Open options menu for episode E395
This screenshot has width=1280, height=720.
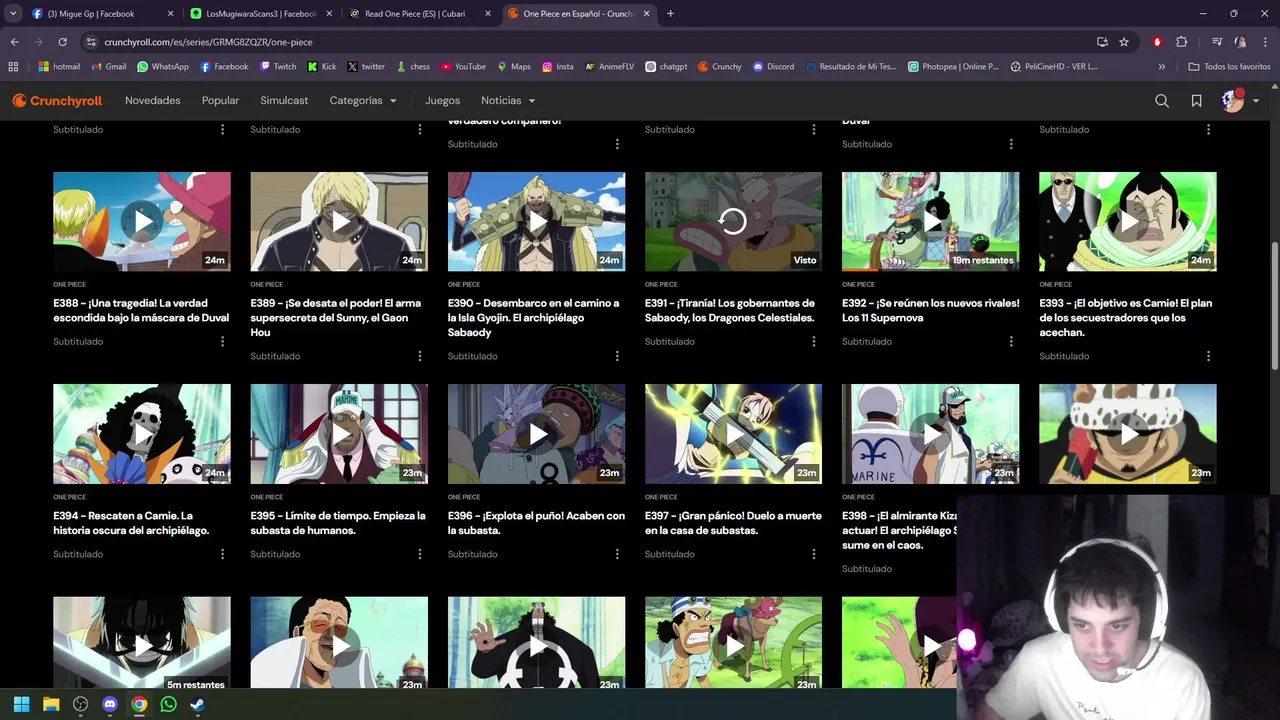(419, 554)
